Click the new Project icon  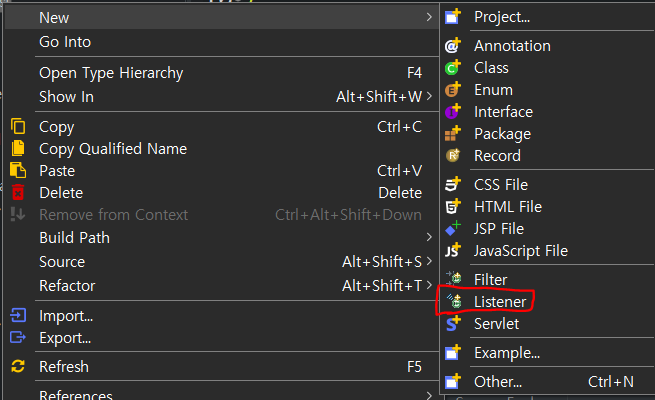[x=453, y=17]
